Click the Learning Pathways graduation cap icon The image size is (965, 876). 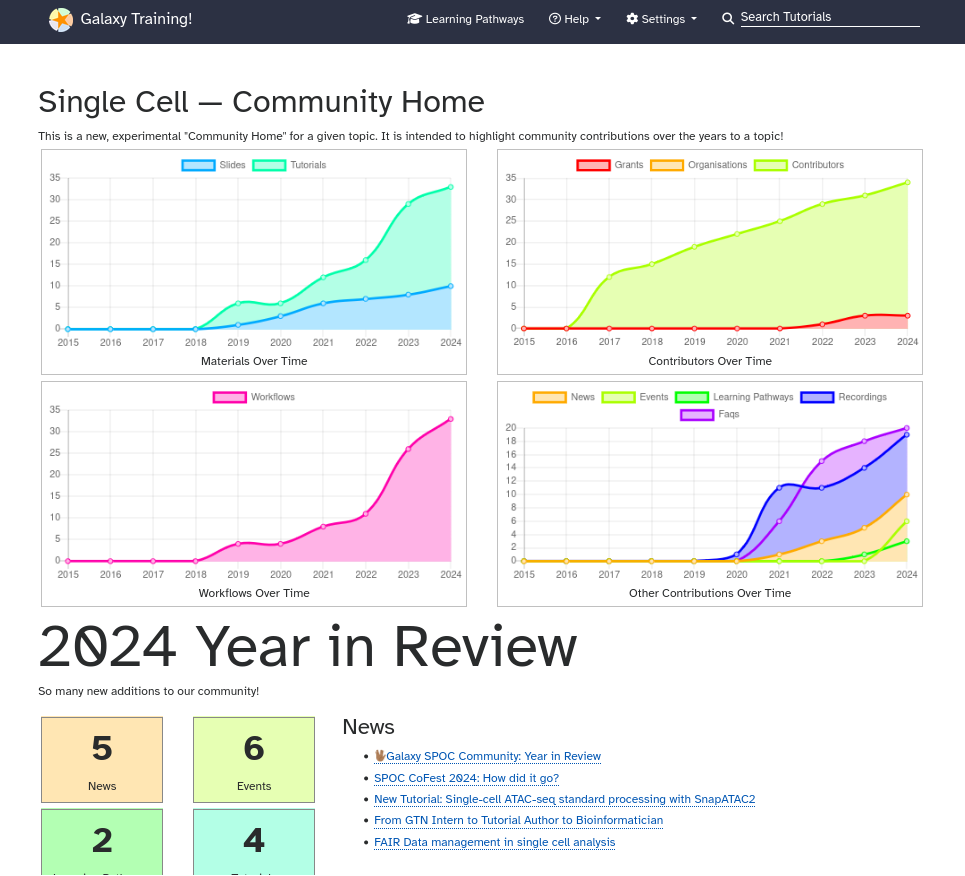(414, 19)
